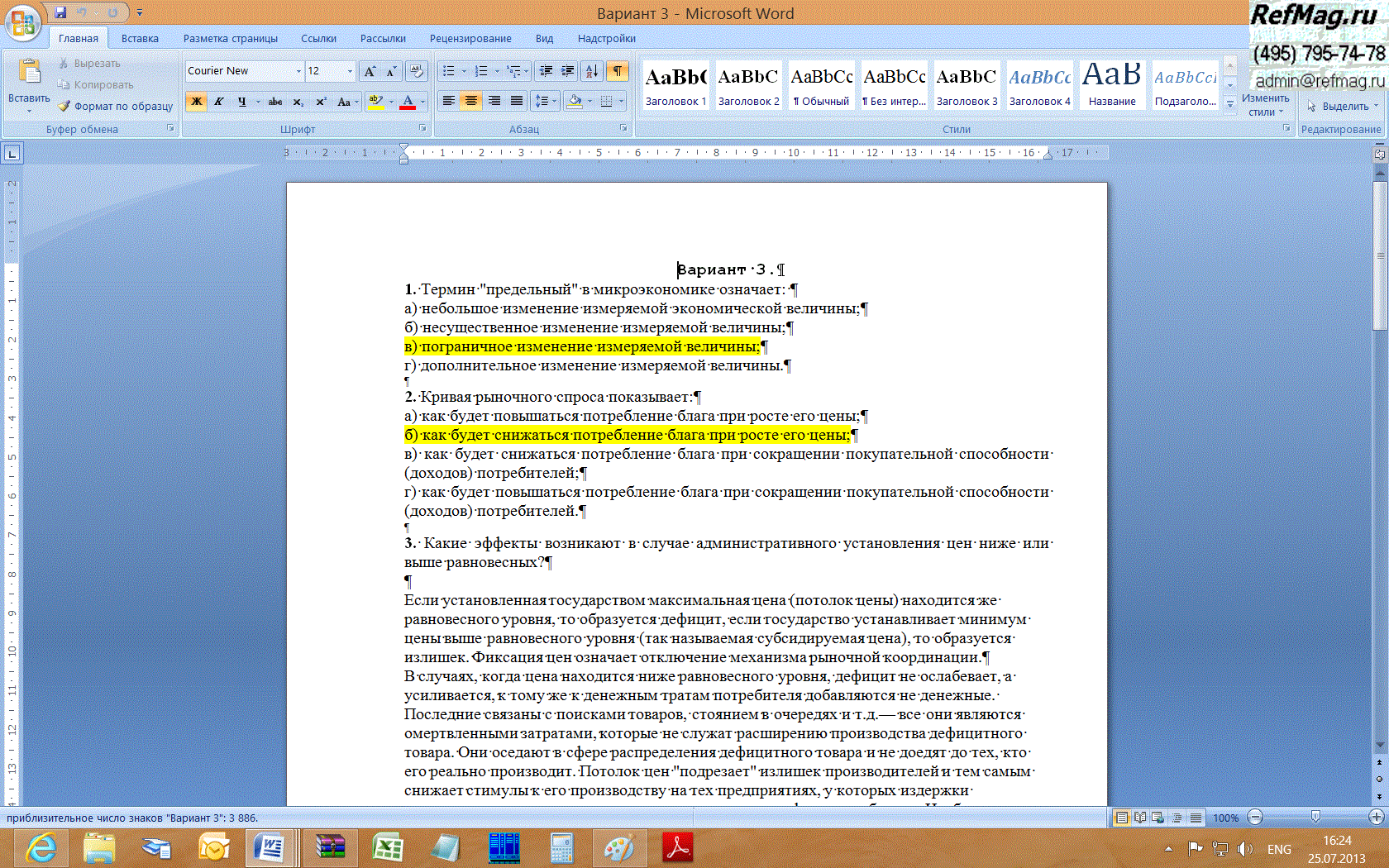The image size is (1389, 868).
Task: Click the Sort (A-Я) icon
Action: pyautogui.click(x=591, y=71)
